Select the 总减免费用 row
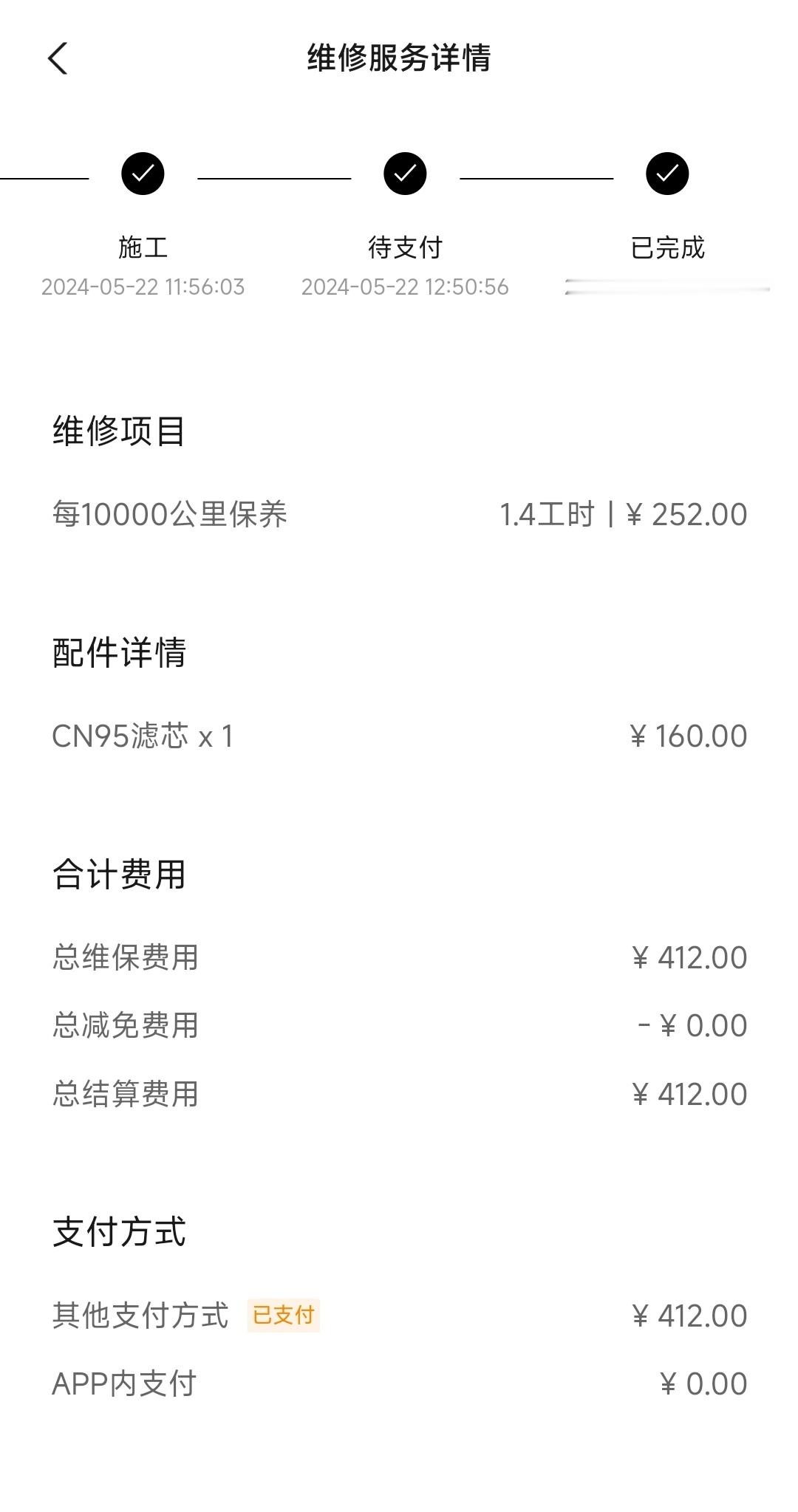 pyautogui.click(x=399, y=1025)
